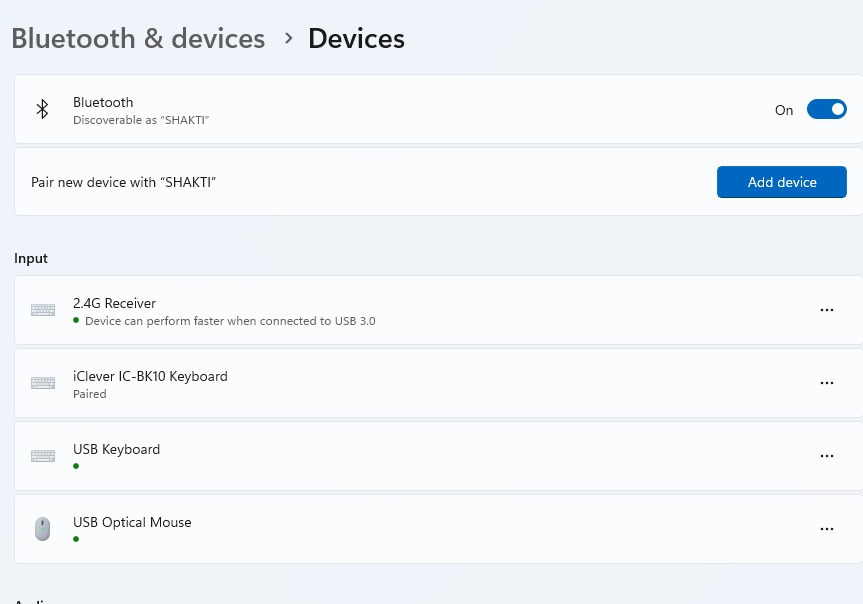Click the green status dot under USB Keyboard
The image size is (863, 604).
[76, 466]
